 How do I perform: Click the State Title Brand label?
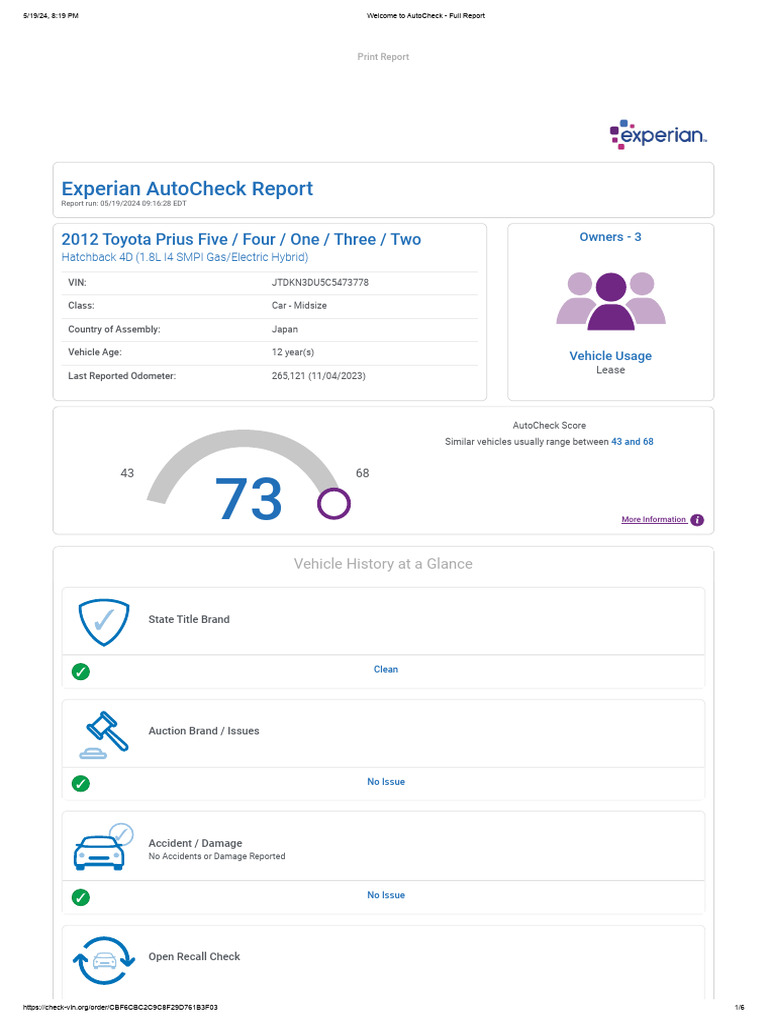[189, 620]
